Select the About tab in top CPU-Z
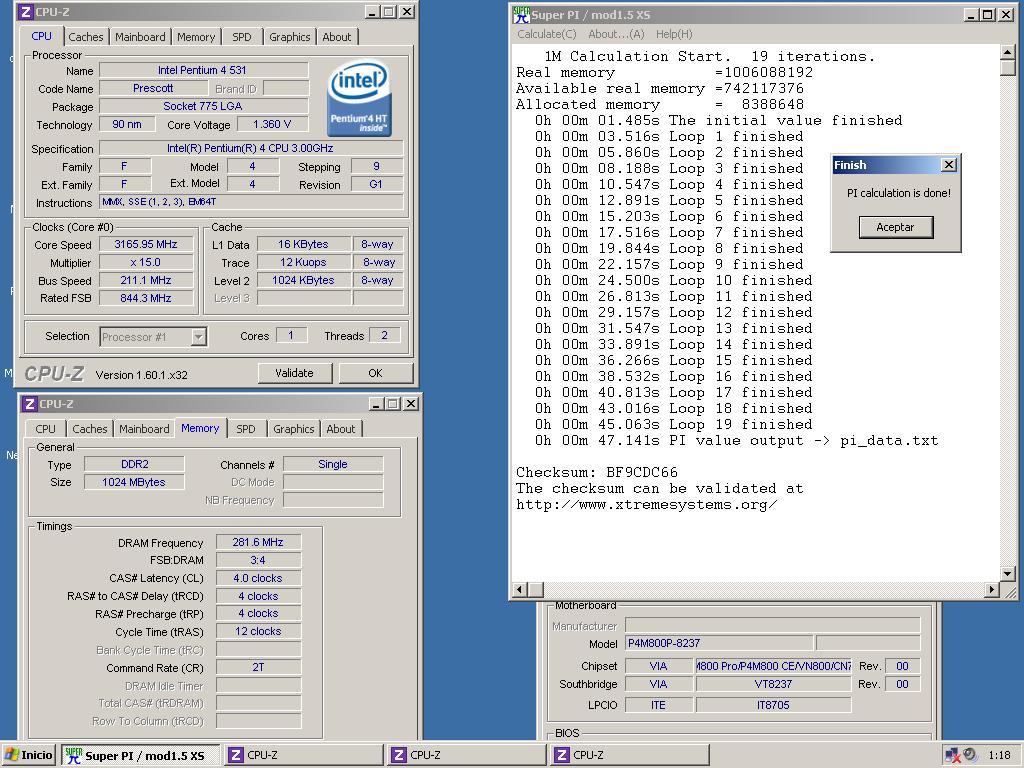 337,37
